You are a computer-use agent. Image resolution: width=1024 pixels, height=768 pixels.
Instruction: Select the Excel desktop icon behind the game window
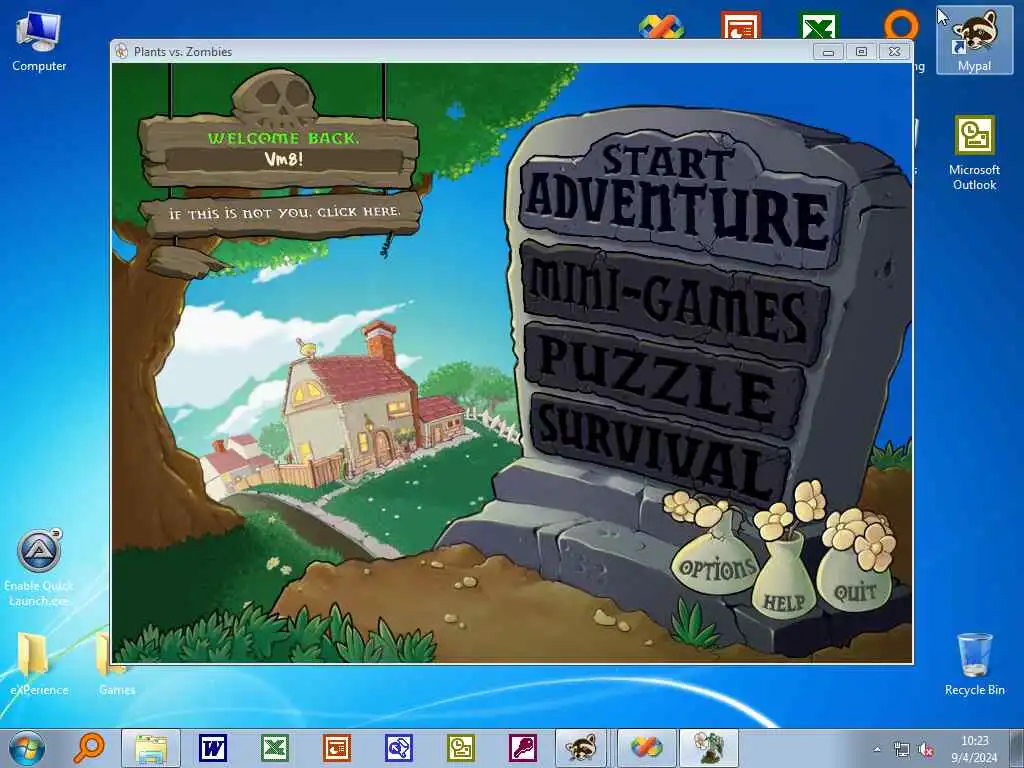(x=819, y=25)
